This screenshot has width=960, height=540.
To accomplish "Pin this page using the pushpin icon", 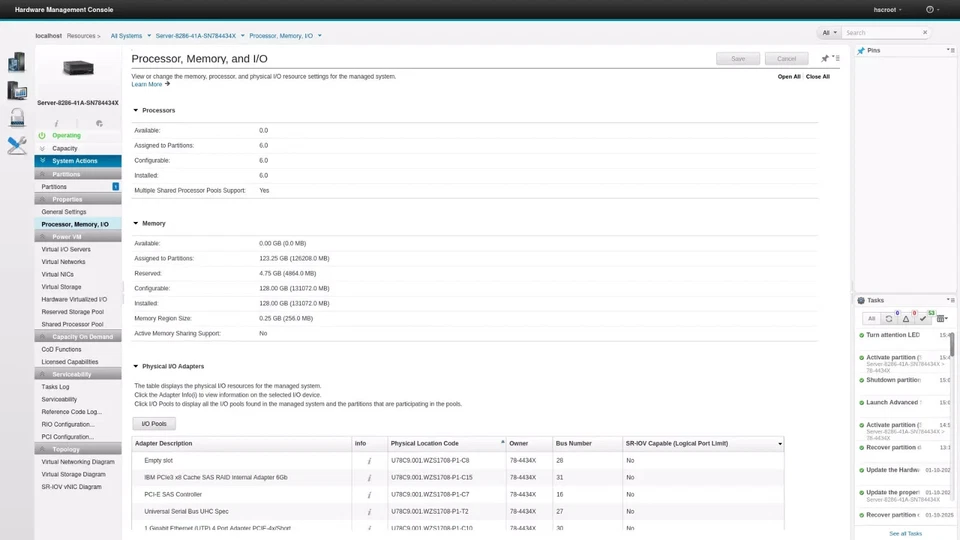I will (x=825, y=59).
